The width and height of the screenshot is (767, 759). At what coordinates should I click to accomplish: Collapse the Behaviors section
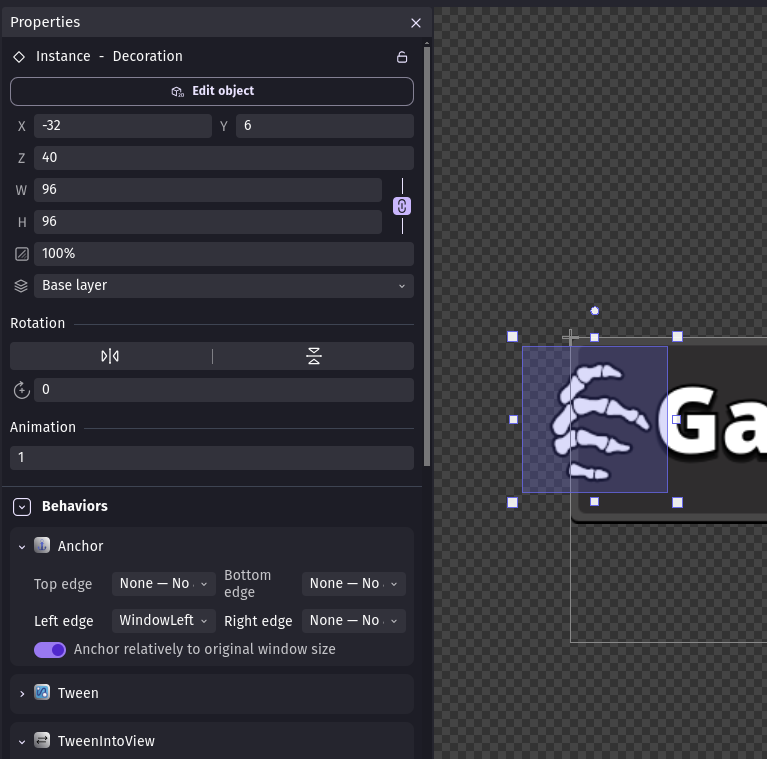point(22,507)
